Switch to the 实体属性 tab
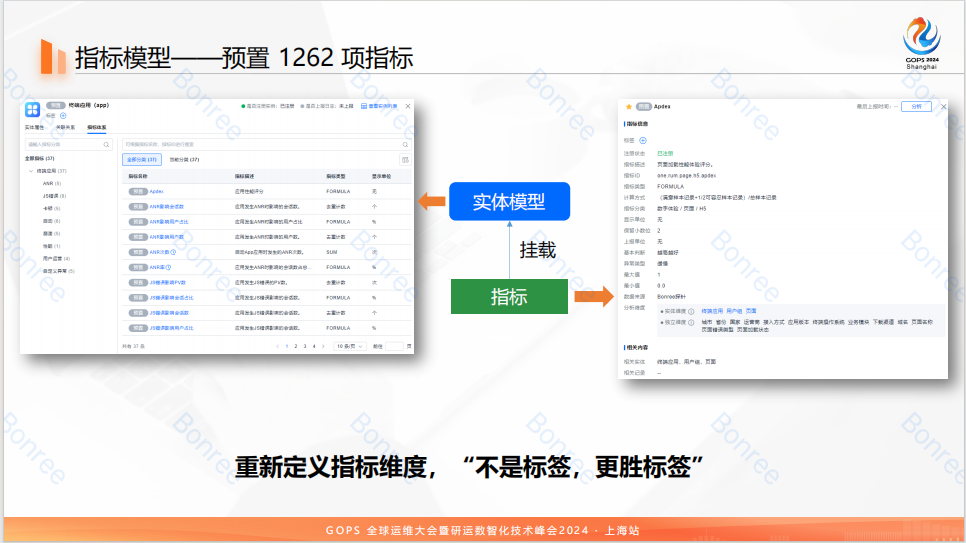This screenshot has width=966, height=543. (x=34, y=128)
